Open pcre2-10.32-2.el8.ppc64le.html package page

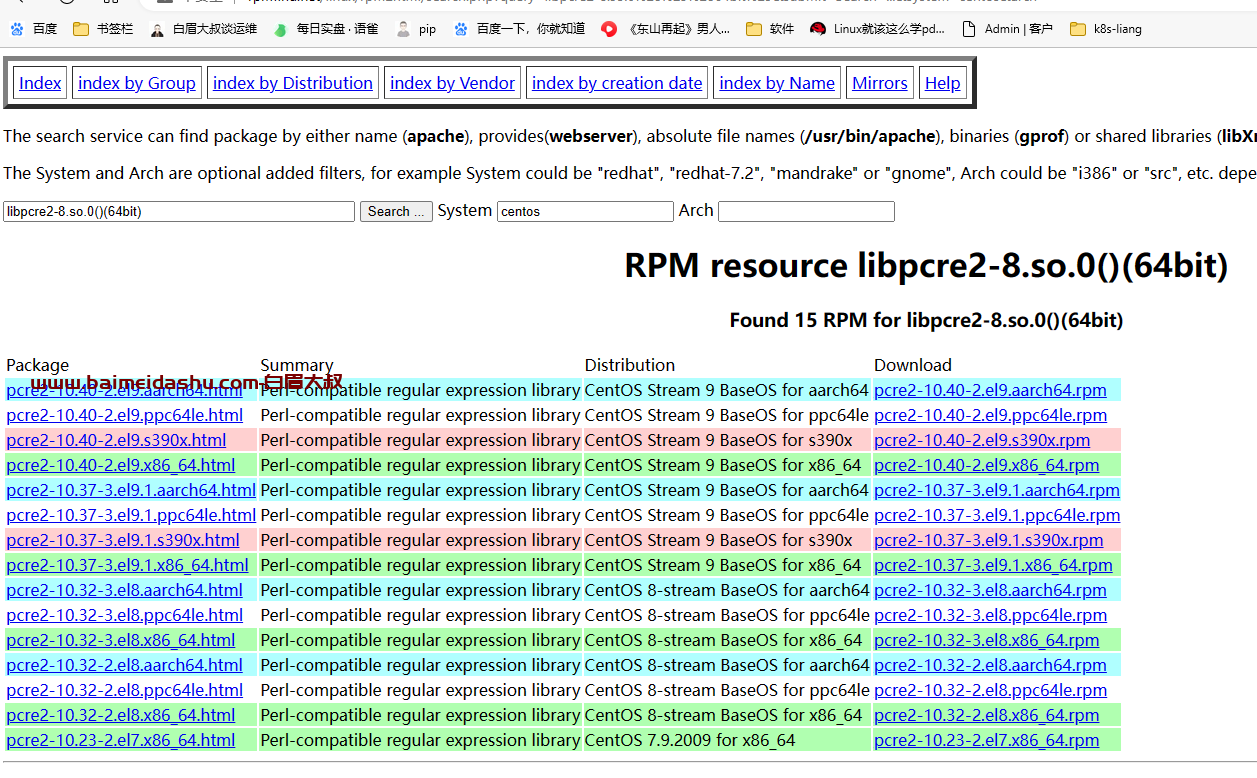click(x=125, y=690)
